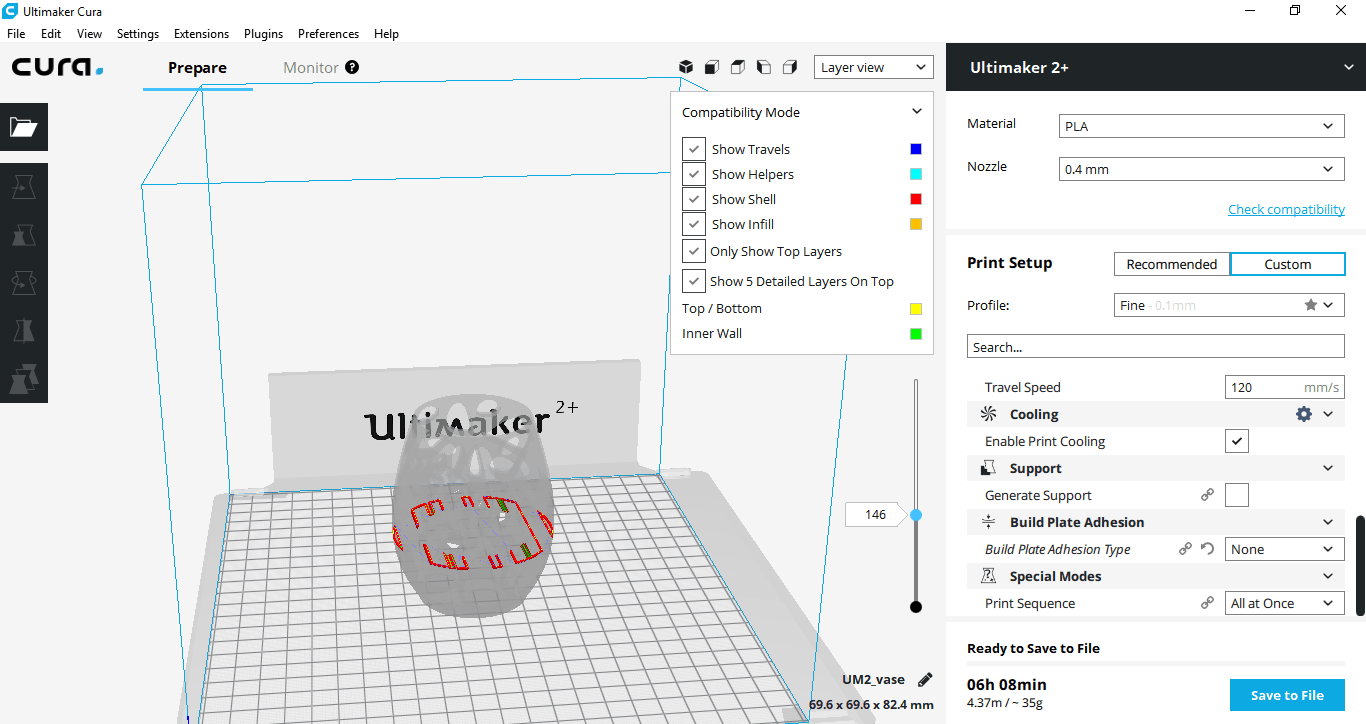Click the layer number 146 field

pyautogui.click(x=875, y=514)
